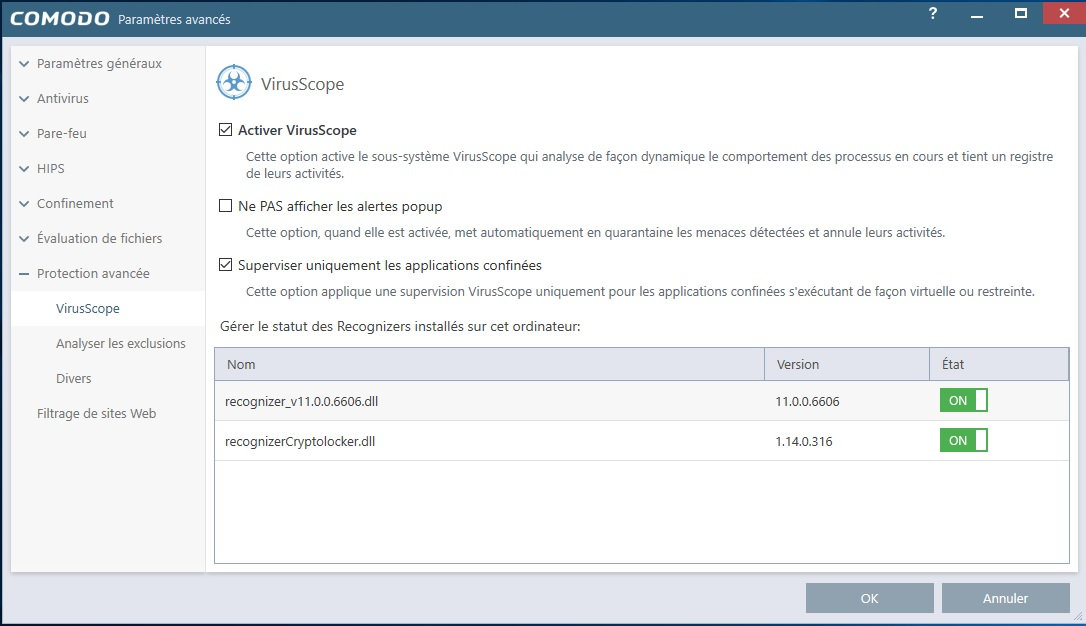Click the Version column header
Screen dimensions: 1086x626
[x=798, y=364]
